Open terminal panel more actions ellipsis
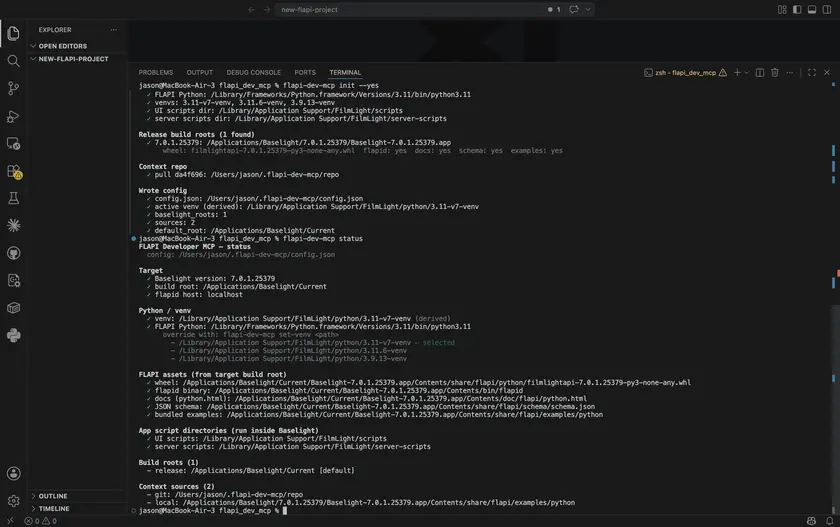 tap(790, 73)
